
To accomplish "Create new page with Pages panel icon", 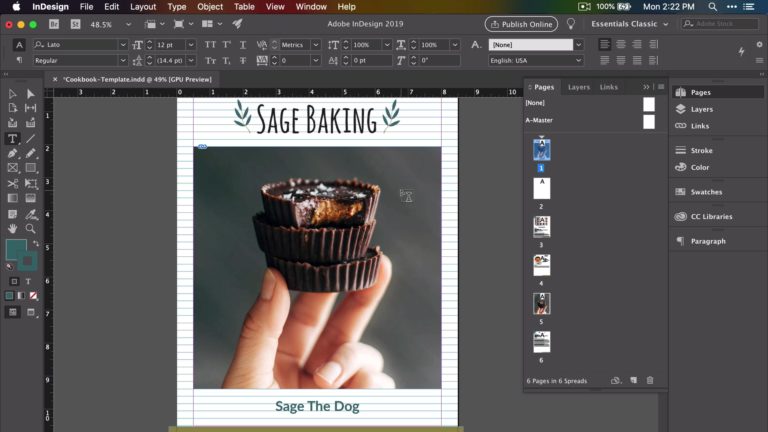I will [x=633, y=380].
